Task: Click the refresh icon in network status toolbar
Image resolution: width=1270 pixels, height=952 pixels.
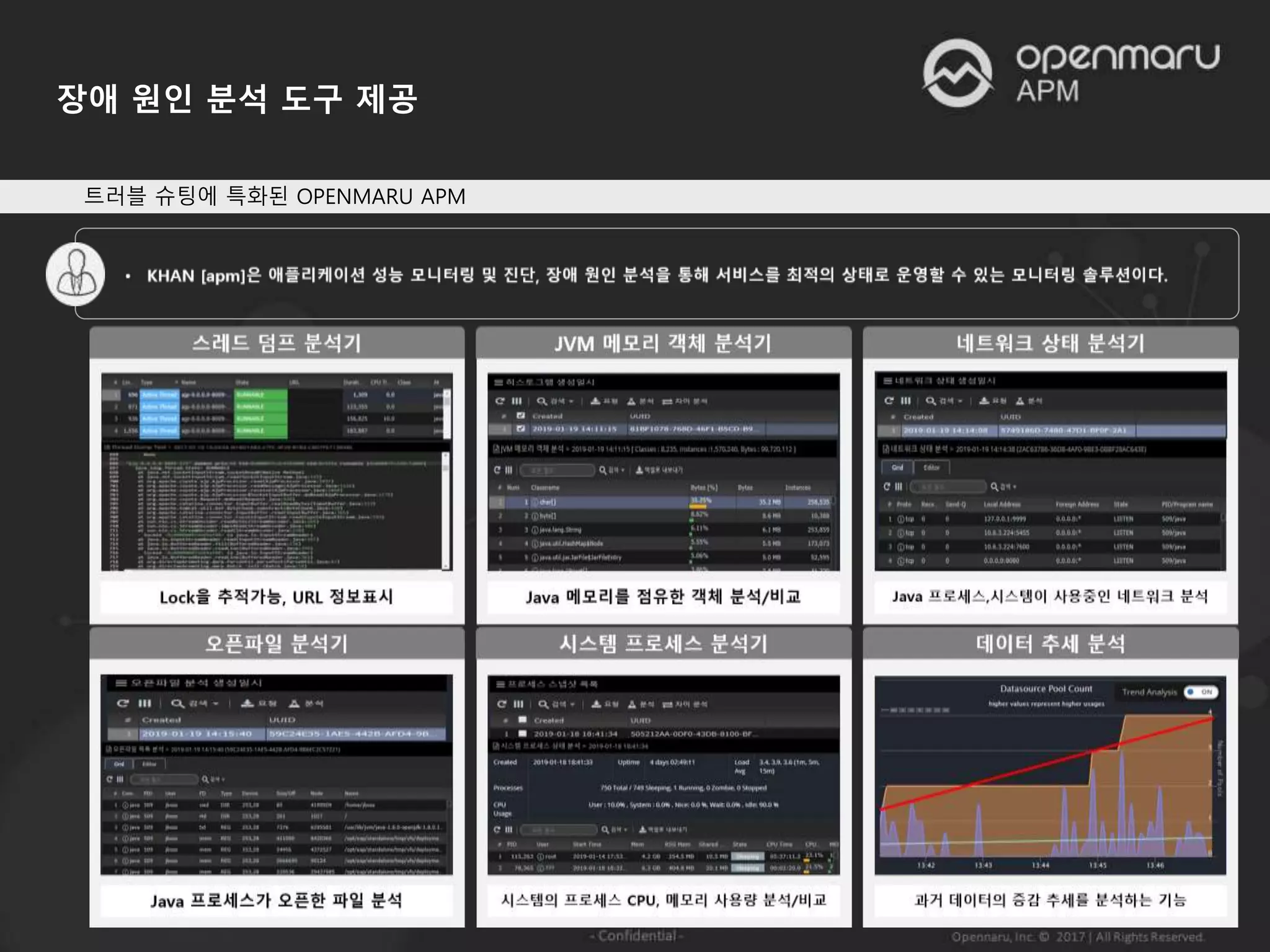Action: [889, 400]
